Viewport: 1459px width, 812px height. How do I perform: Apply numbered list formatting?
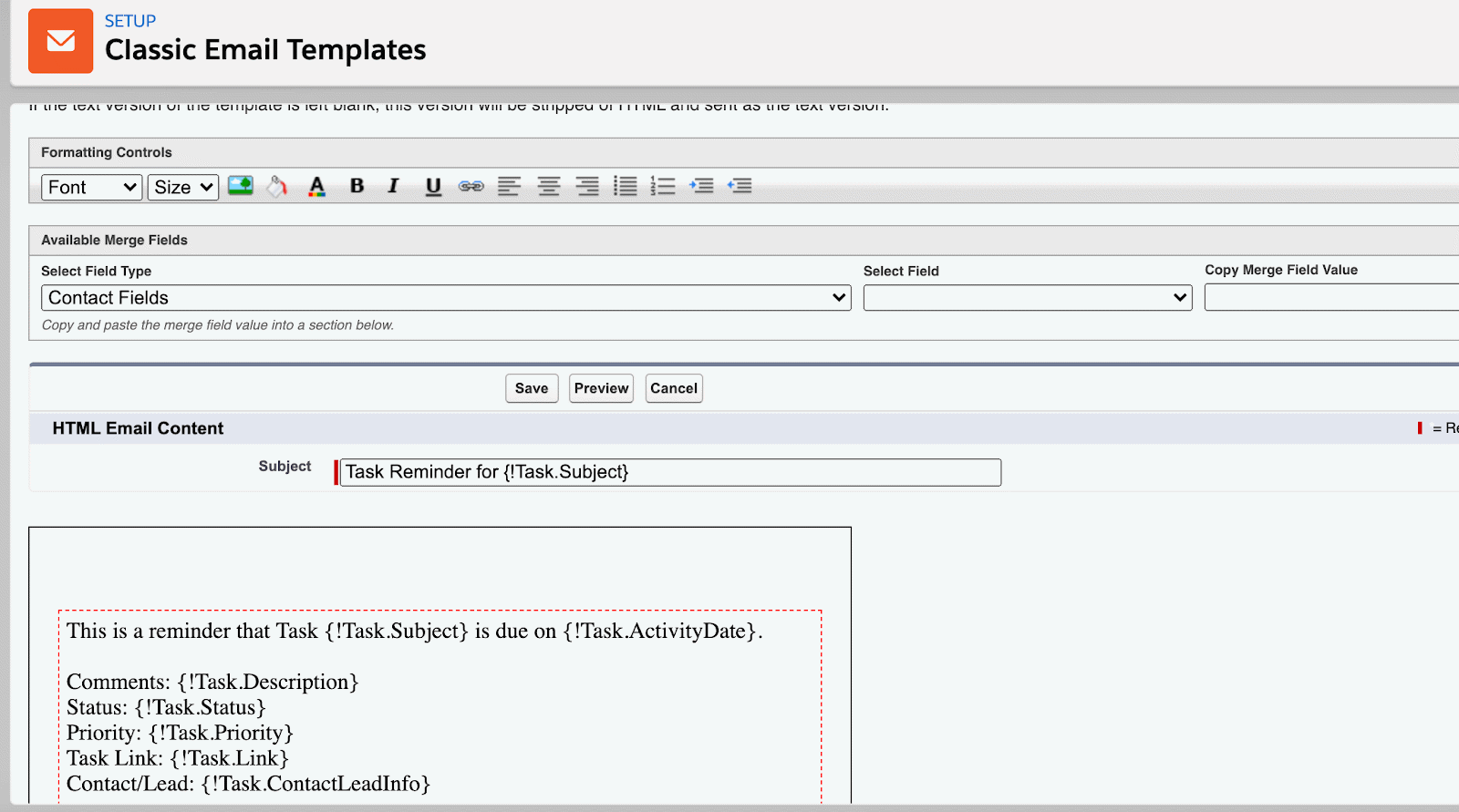[663, 186]
